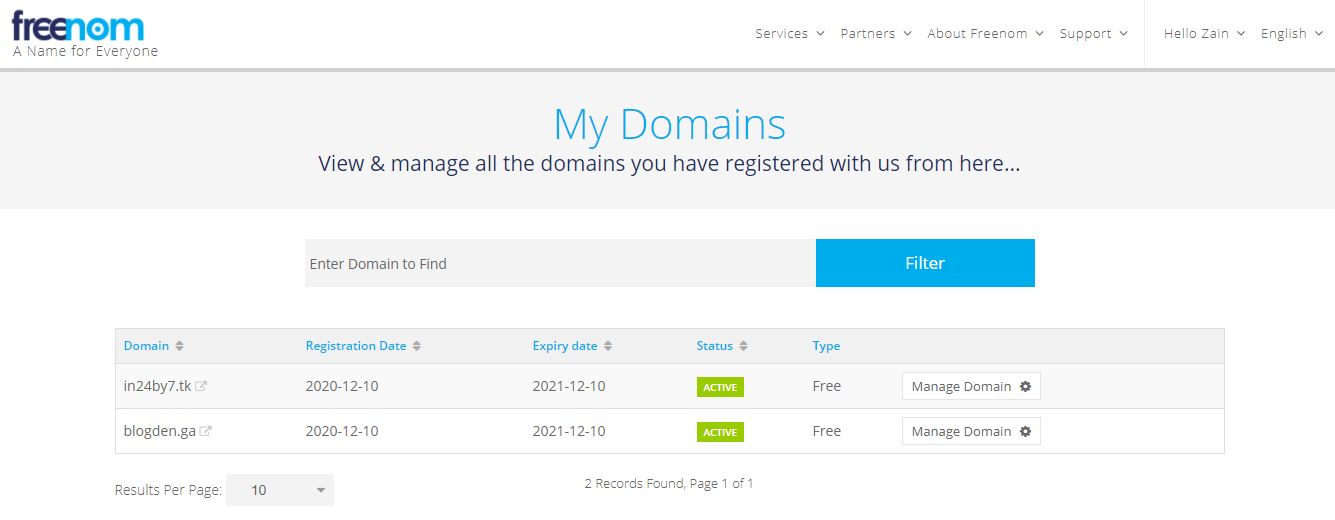Click the blogden.ga domain name
This screenshot has height=520, width=1335.
pos(160,431)
